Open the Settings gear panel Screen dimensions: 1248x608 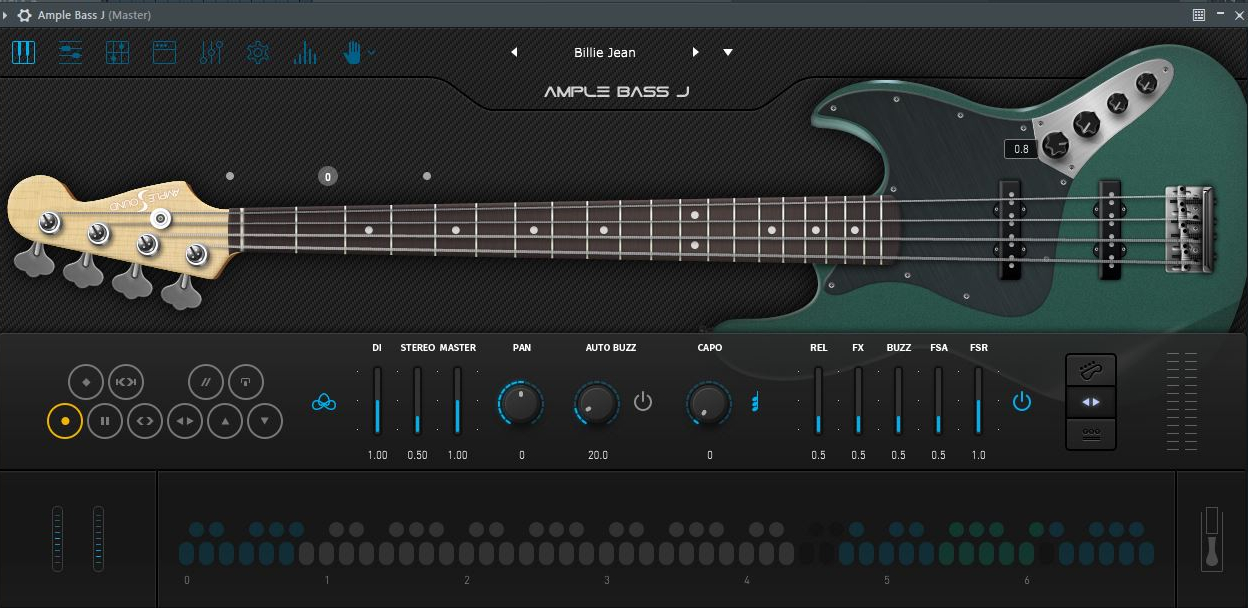(258, 52)
